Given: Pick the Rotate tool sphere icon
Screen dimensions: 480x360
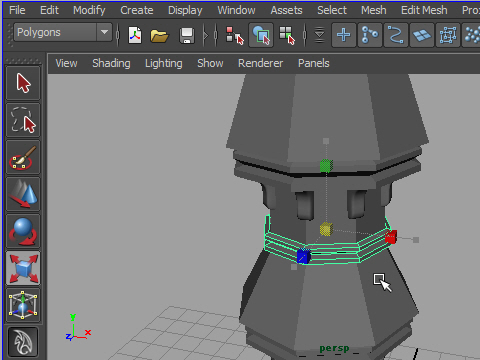Looking at the screenshot, I should [x=23, y=231].
